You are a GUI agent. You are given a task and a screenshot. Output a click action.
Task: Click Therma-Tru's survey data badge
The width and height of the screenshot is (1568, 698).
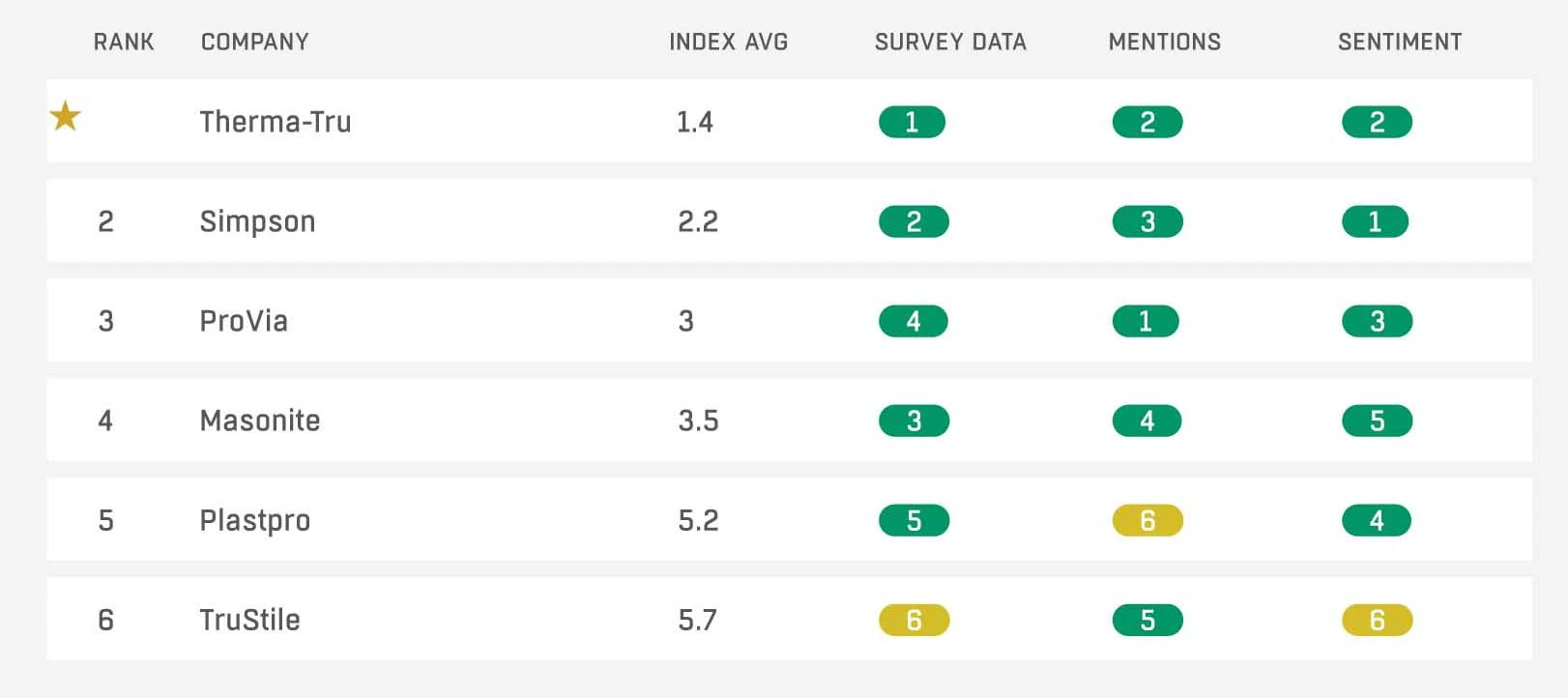pyautogui.click(x=912, y=122)
